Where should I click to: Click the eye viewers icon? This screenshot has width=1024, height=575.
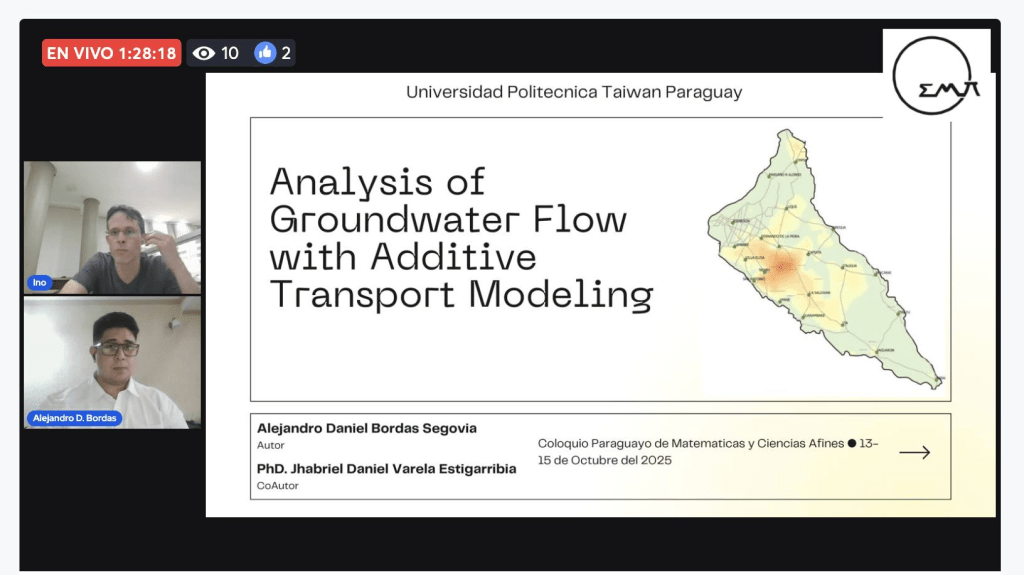click(x=204, y=53)
